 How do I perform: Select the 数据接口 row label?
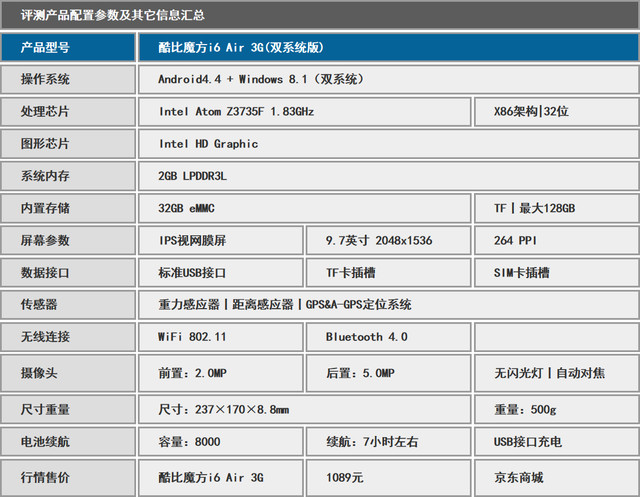click(x=68, y=273)
